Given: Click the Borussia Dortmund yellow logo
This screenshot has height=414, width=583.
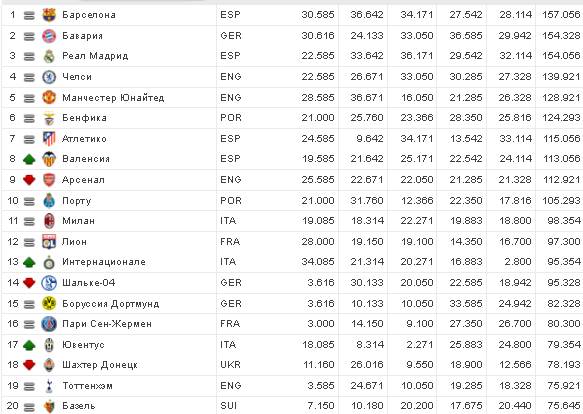Looking at the screenshot, I should [x=49, y=304].
